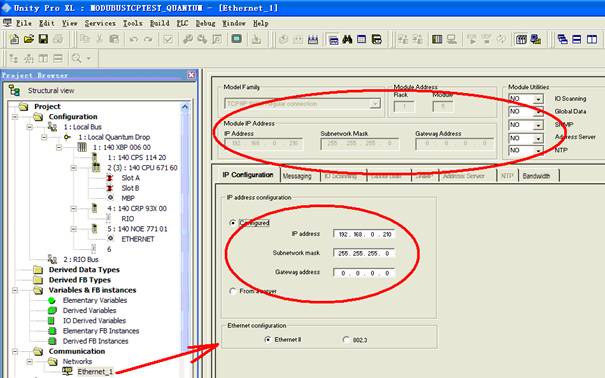Click the RIO Bus icon in tree

coord(52,259)
